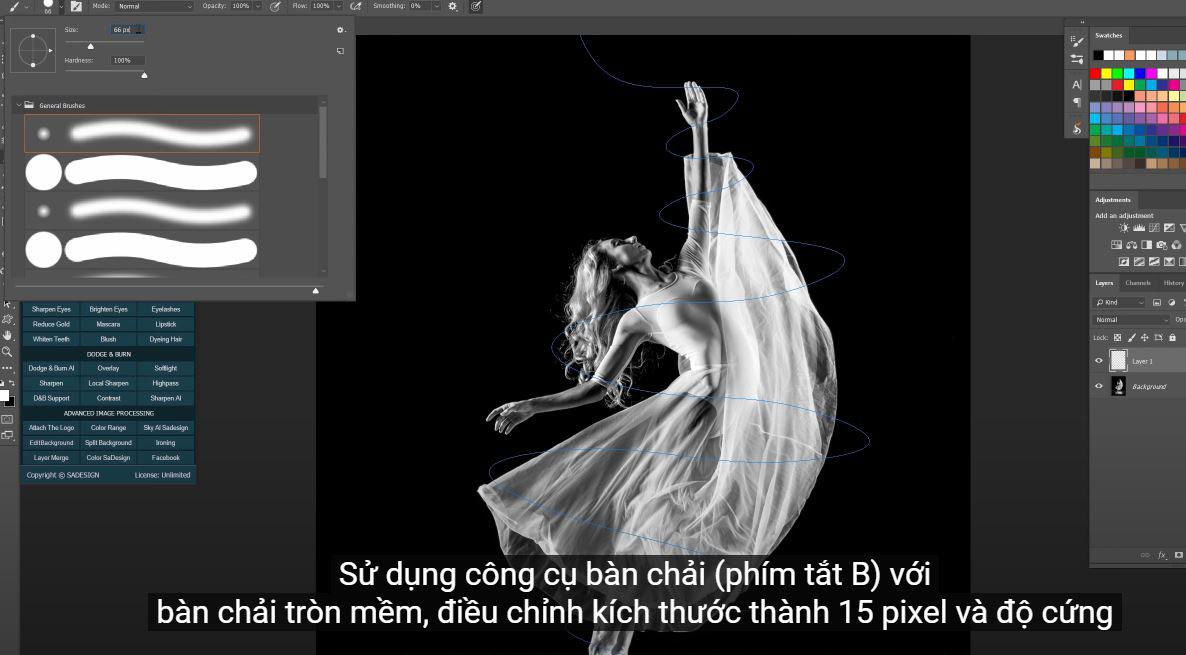The width and height of the screenshot is (1186, 655).
Task: Toggle adjustment layer filter icon
Action: tap(1172, 302)
